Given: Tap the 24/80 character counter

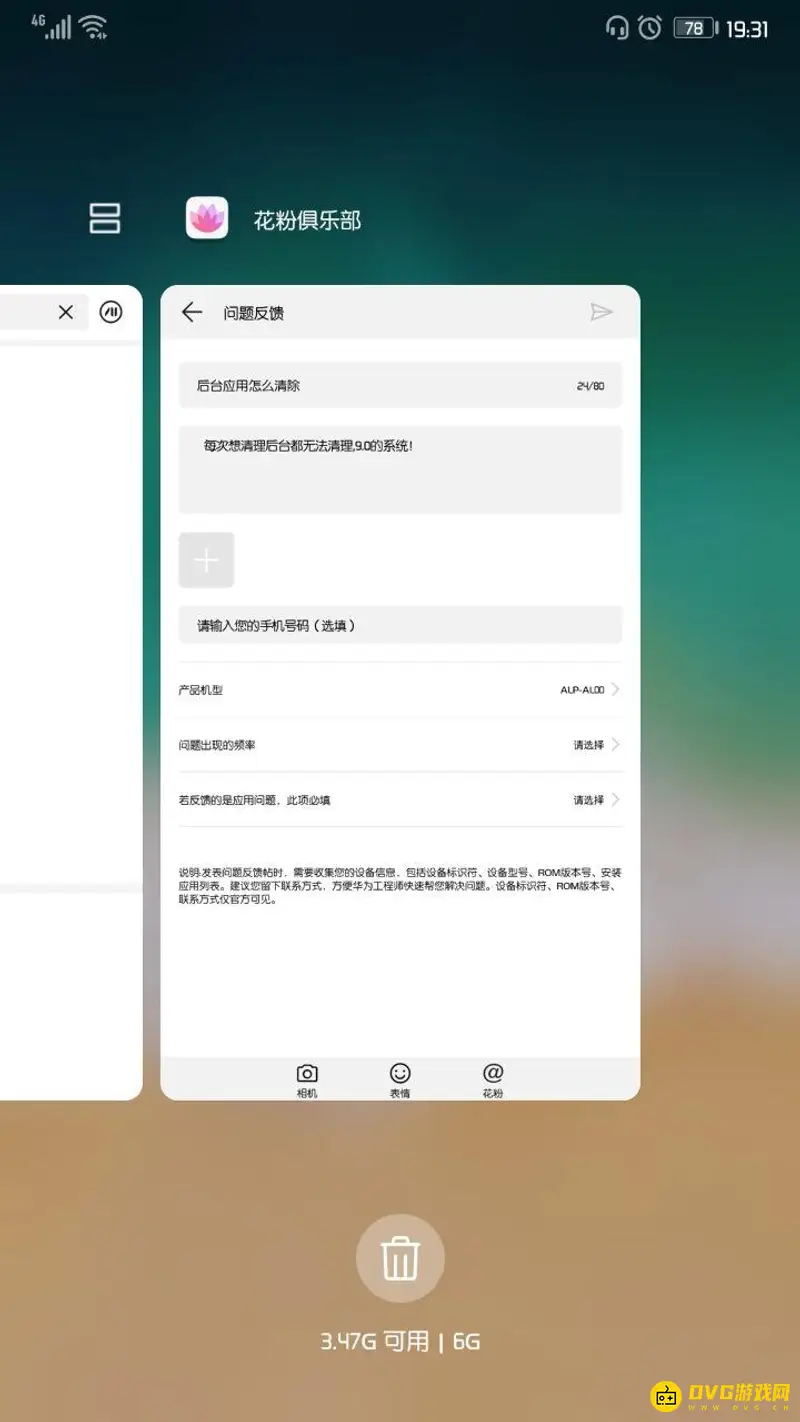Looking at the screenshot, I should coord(590,386).
